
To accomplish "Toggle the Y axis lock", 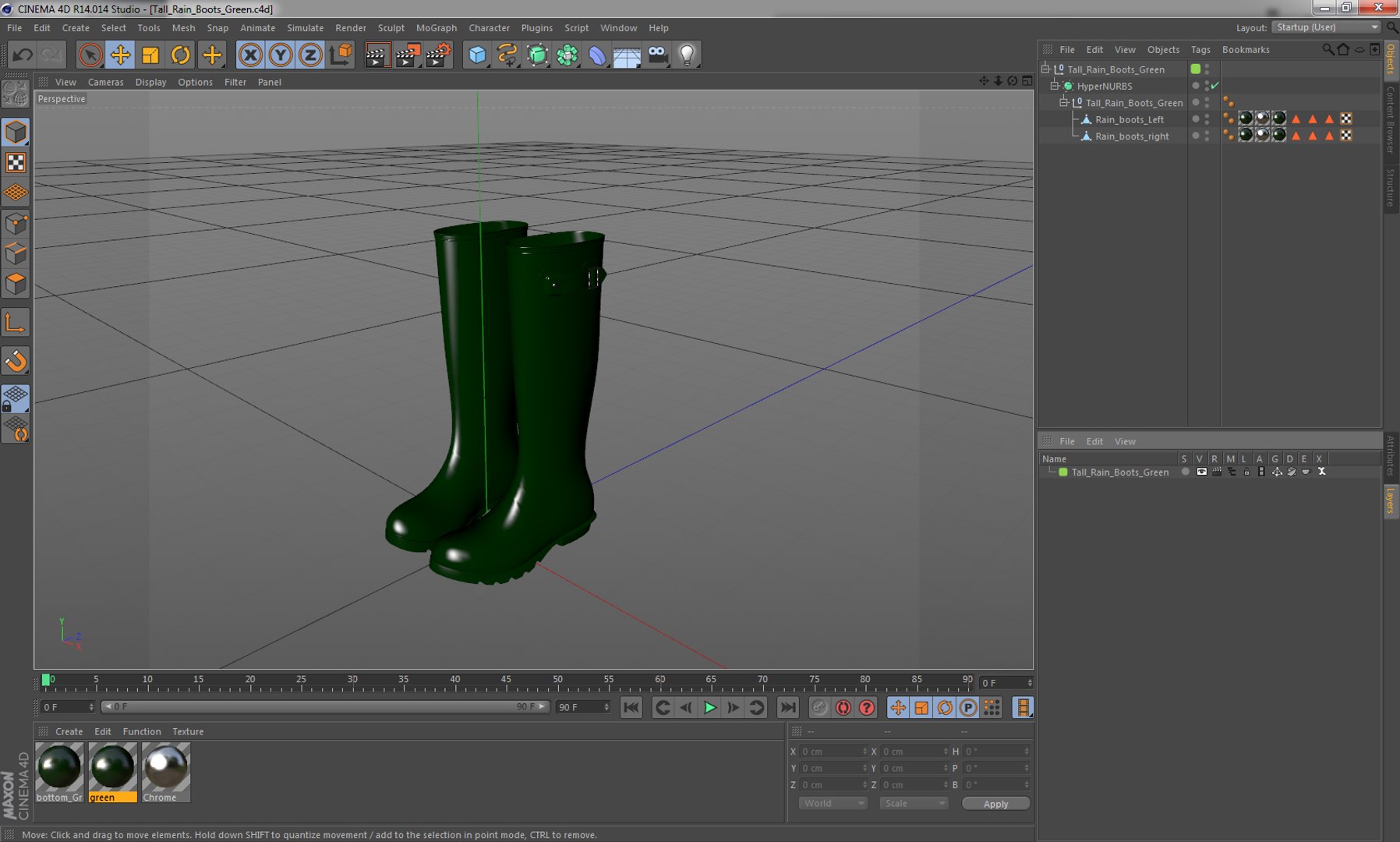I will click(x=281, y=55).
